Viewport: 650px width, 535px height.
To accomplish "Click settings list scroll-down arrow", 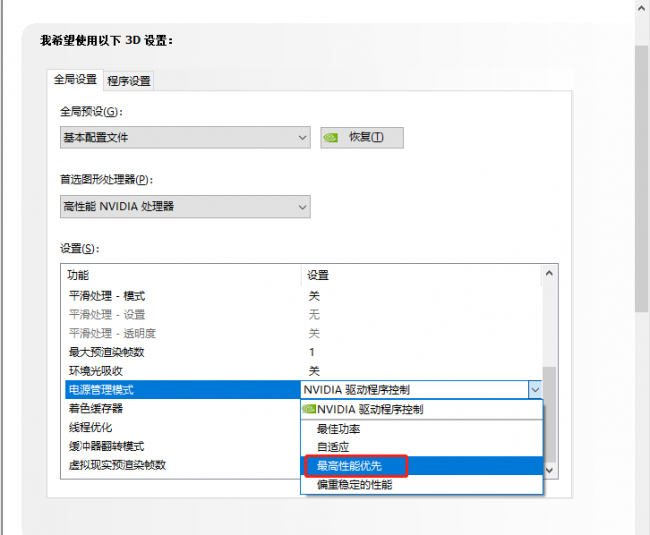I will [x=549, y=470].
